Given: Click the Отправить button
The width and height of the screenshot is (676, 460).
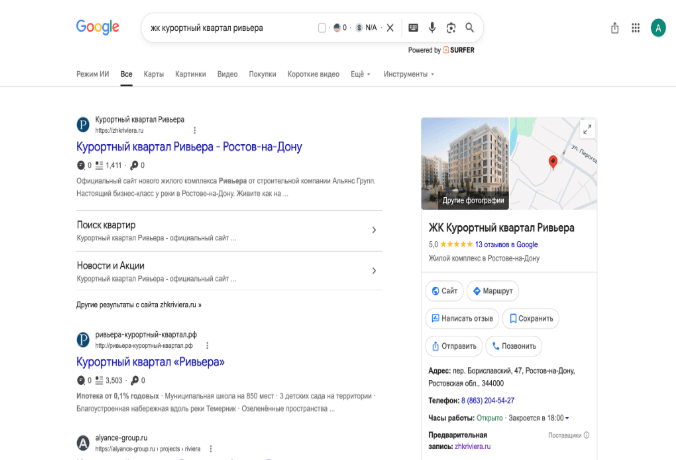Looking at the screenshot, I should click(454, 346).
